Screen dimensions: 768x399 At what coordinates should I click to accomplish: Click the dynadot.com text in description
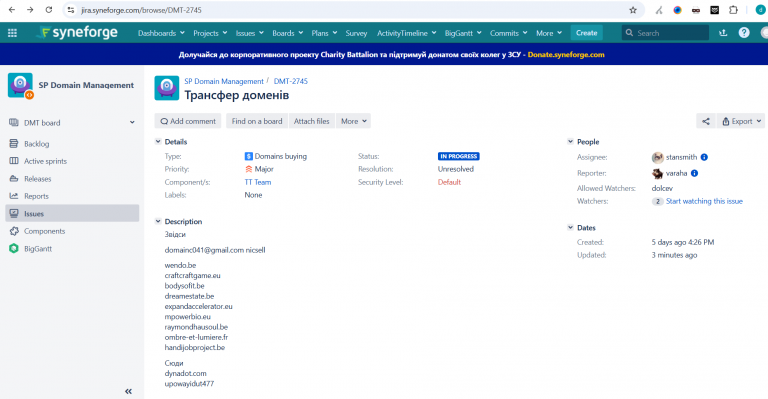click(x=186, y=373)
